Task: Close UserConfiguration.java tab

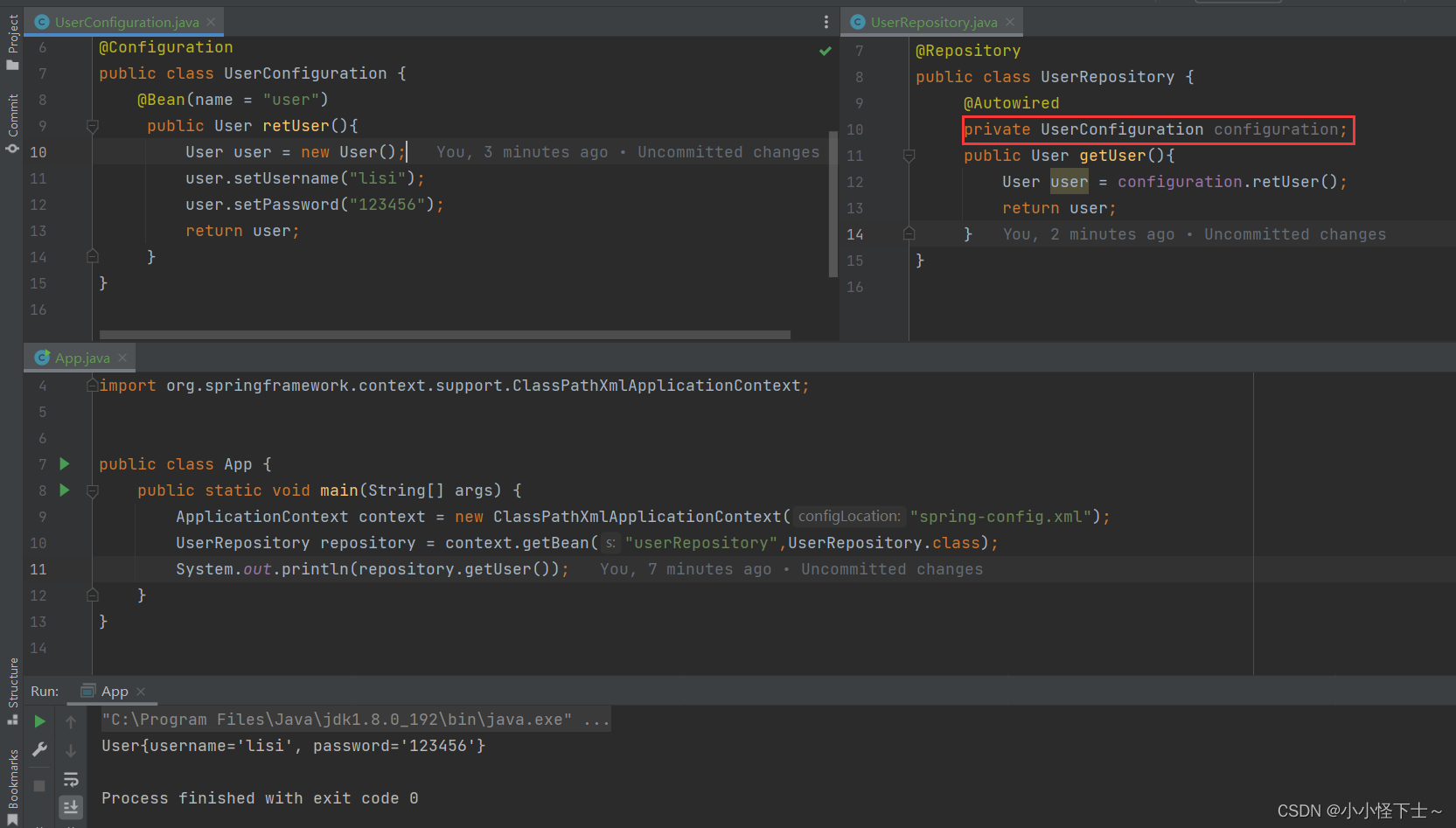Action: [211, 22]
